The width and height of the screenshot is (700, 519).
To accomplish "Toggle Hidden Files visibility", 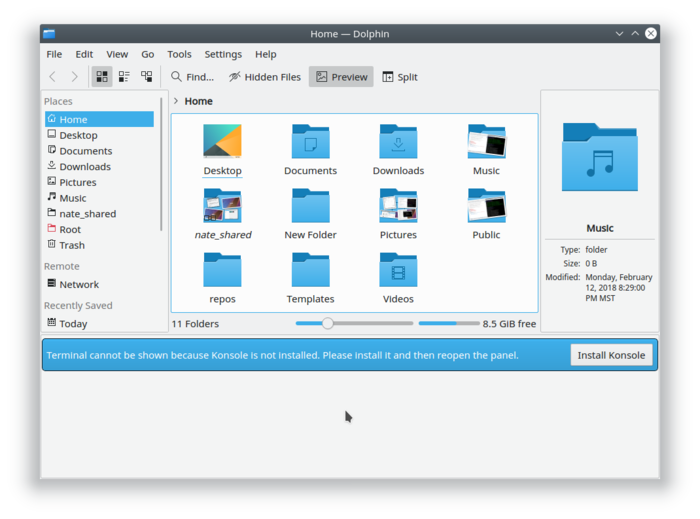I will tap(265, 77).
